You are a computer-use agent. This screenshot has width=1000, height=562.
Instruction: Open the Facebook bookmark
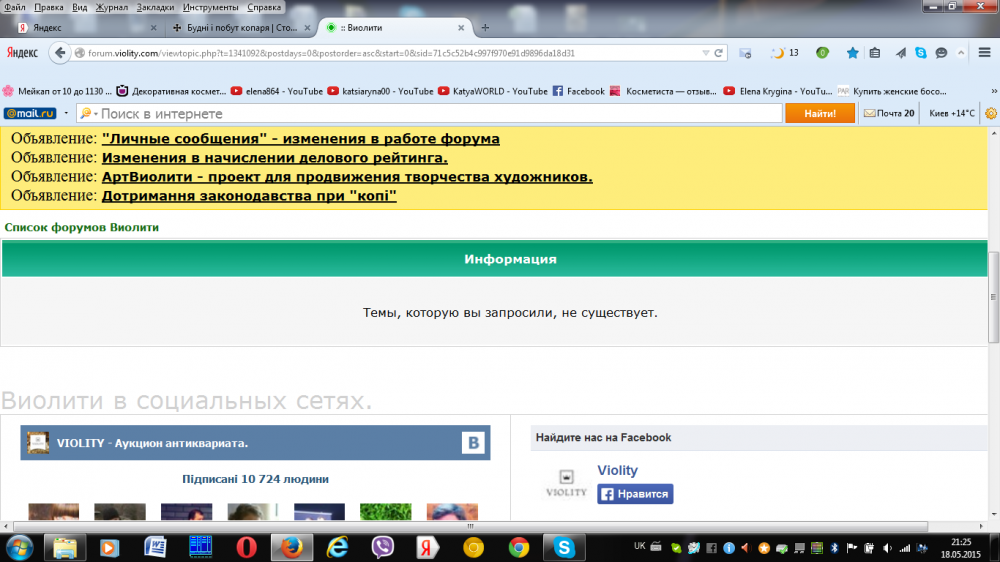tap(578, 91)
